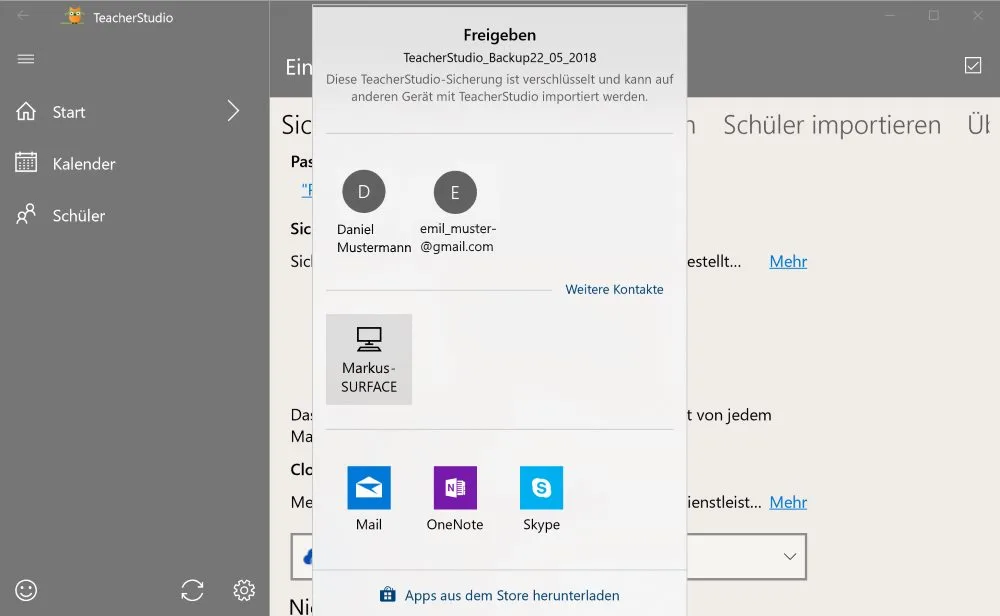This screenshot has height=616, width=1000.
Task: Open the smiley feedback button
Action: [26, 590]
